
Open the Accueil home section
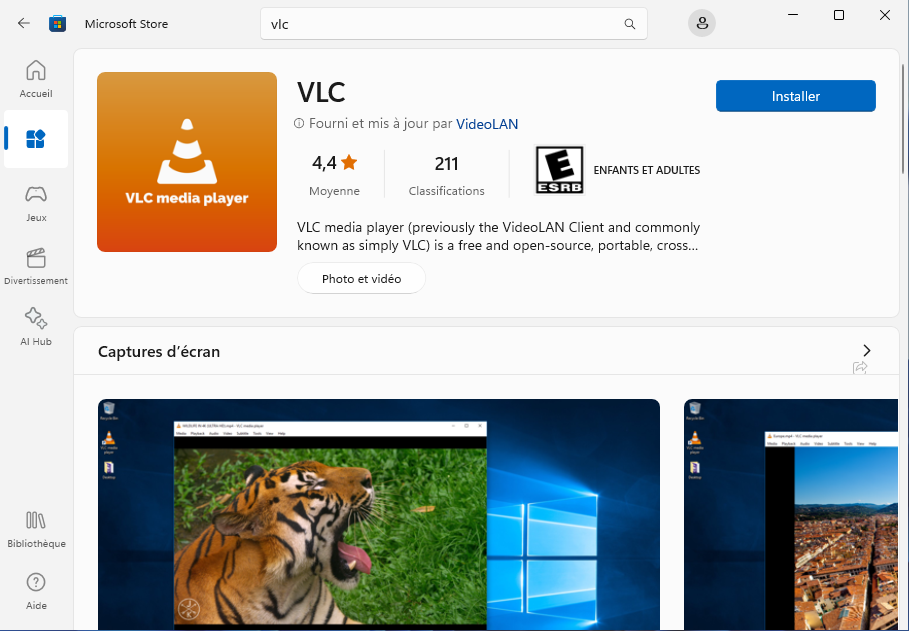36,79
